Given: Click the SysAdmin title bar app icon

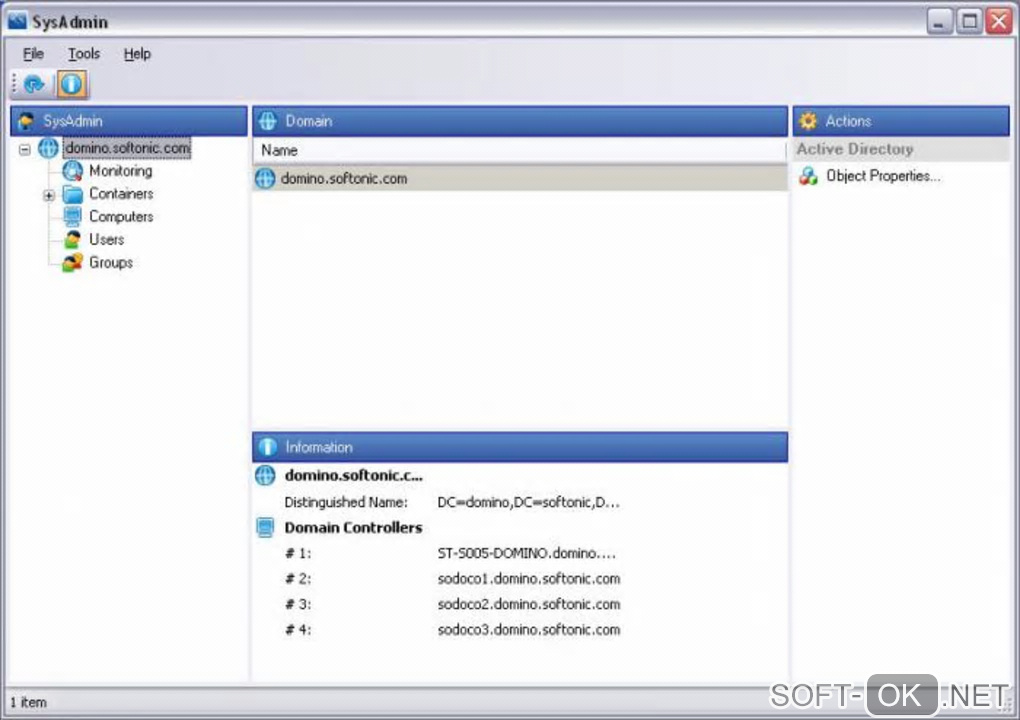Looking at the screenshot, I should [x=18, y=21].
